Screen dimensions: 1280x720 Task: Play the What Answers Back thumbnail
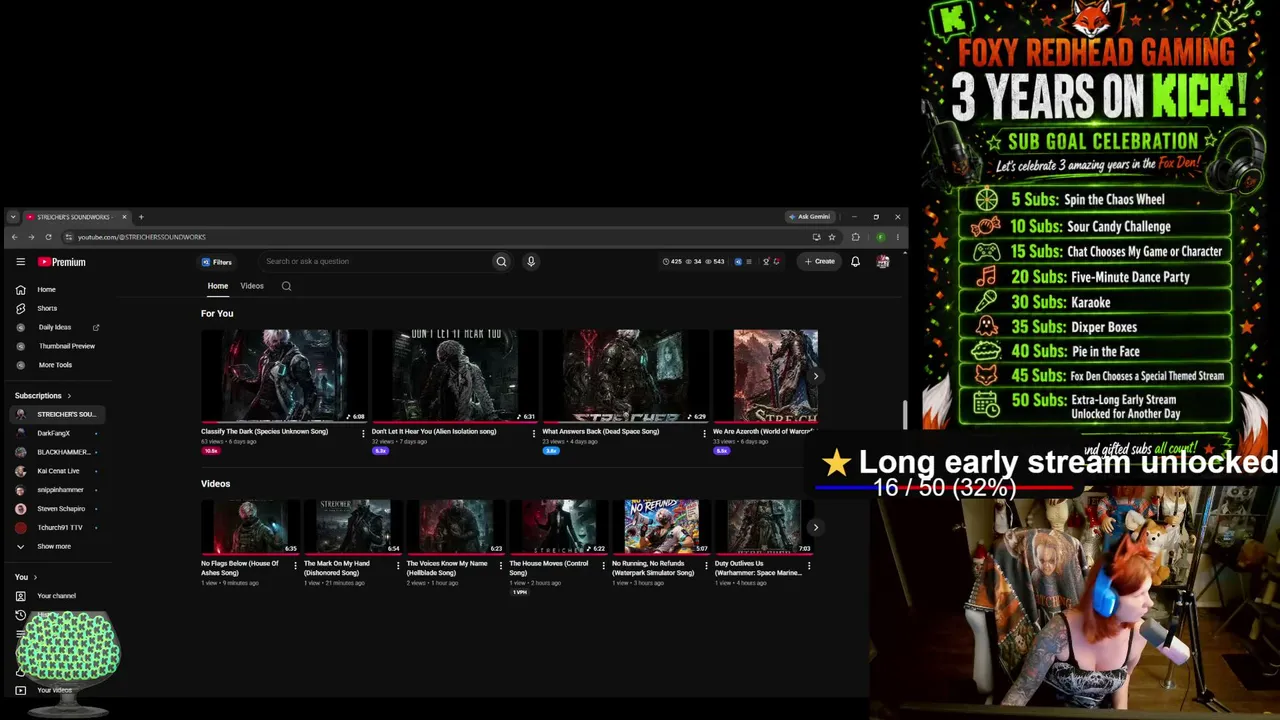click(x=626, y=376)
